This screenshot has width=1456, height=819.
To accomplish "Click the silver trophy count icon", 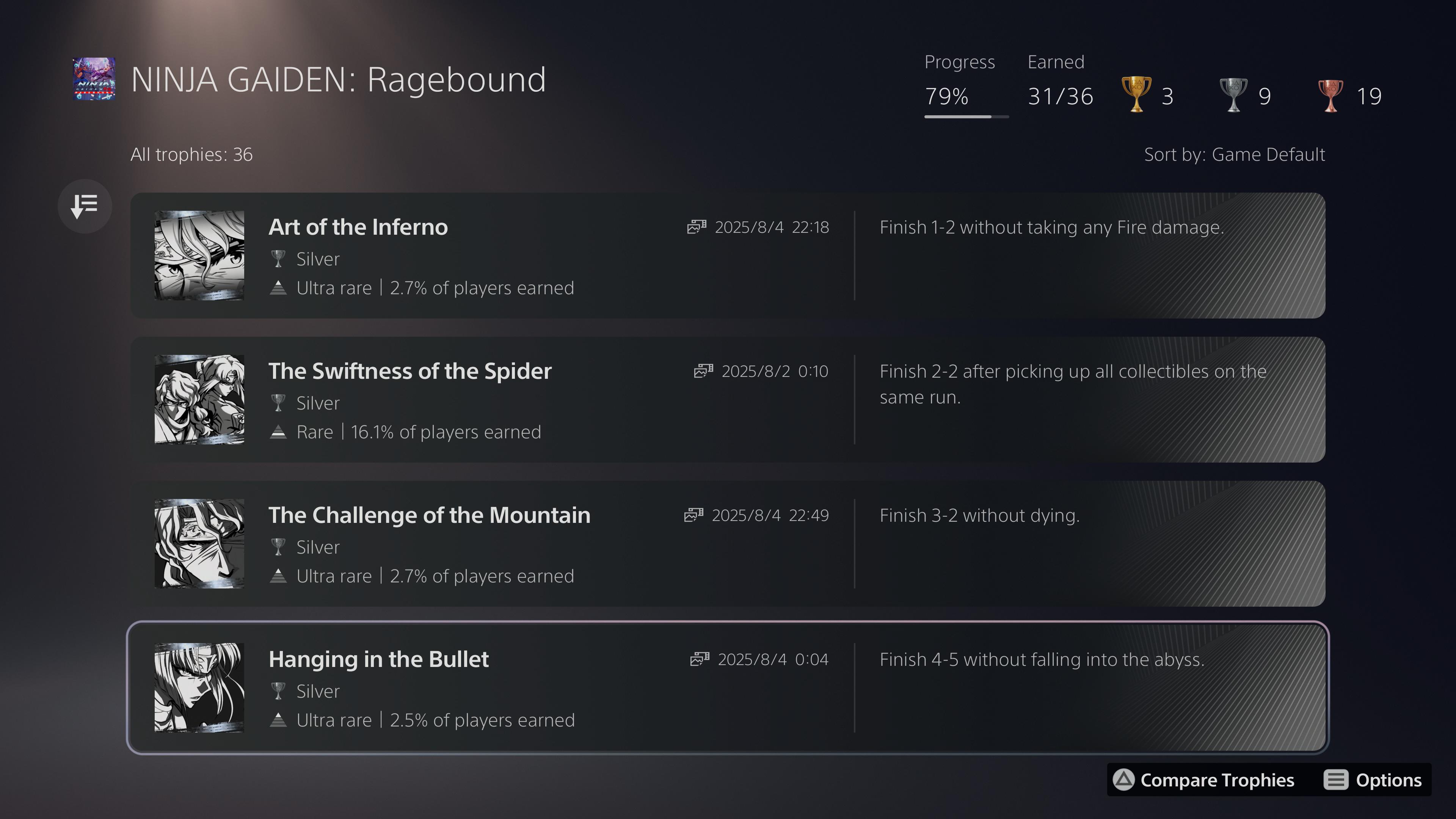I will 1233,94.
